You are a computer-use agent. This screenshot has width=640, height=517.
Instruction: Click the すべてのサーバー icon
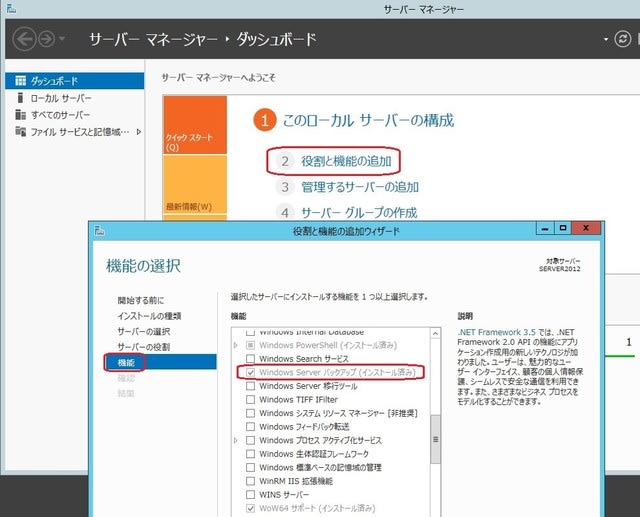pyautogui.click(x=20, y=115)
